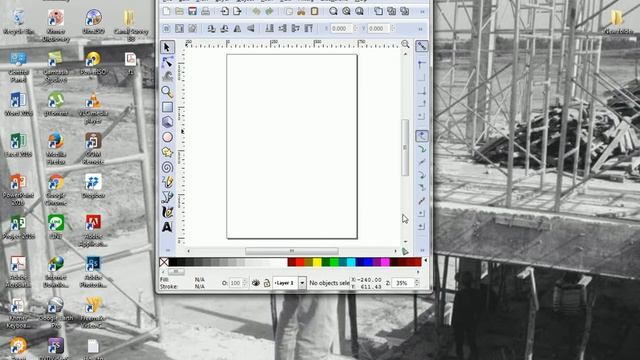Open Mozilla Firefox desktop shortcut
Viewport: 640px width, 360px height.
coord(56,148)
